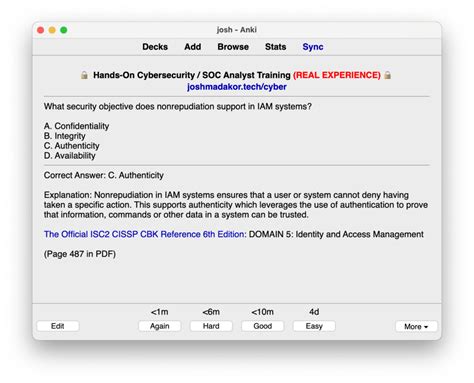Click the DOMAIN 5 Identity and Access Management text
474x383 pixels.
(336, 234)
